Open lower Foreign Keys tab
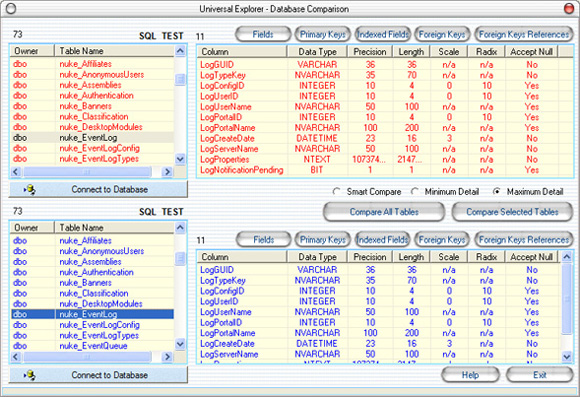This screenshot has width=580, height=397. (442, 240)
